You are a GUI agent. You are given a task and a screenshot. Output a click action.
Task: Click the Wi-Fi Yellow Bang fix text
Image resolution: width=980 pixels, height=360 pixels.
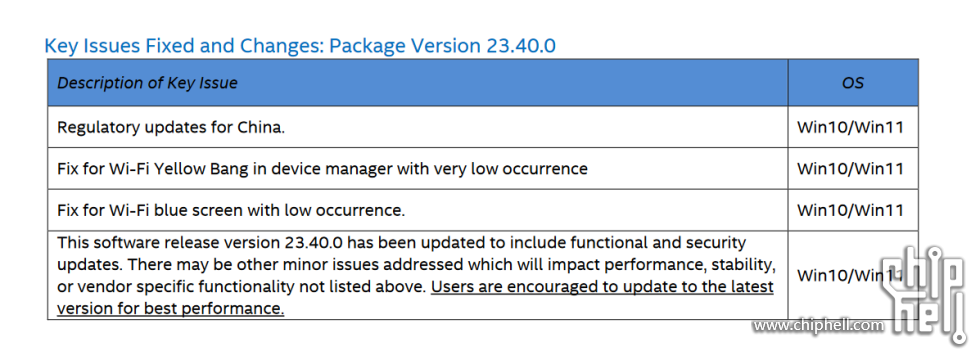tap(322, 169)
